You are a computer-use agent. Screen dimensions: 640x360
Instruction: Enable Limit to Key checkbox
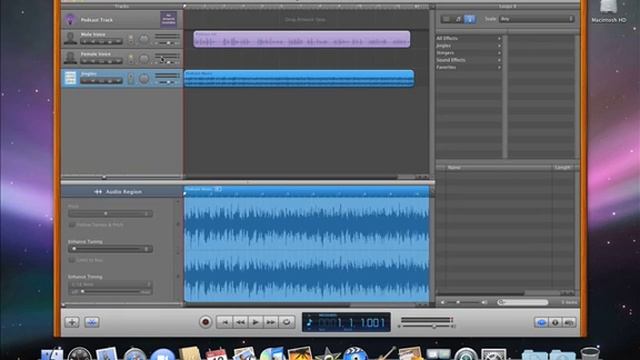(x=72, y=260)
